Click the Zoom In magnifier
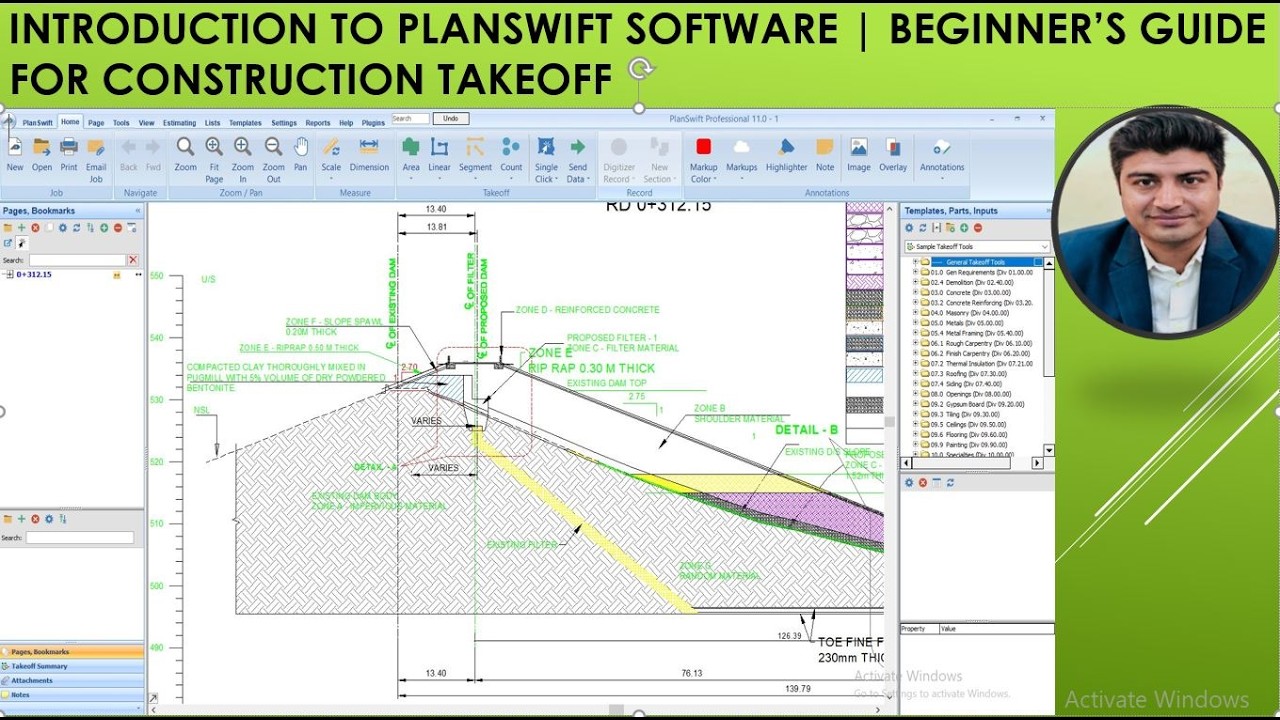Screen dimensions: 1280x720 tap(243, 160)
